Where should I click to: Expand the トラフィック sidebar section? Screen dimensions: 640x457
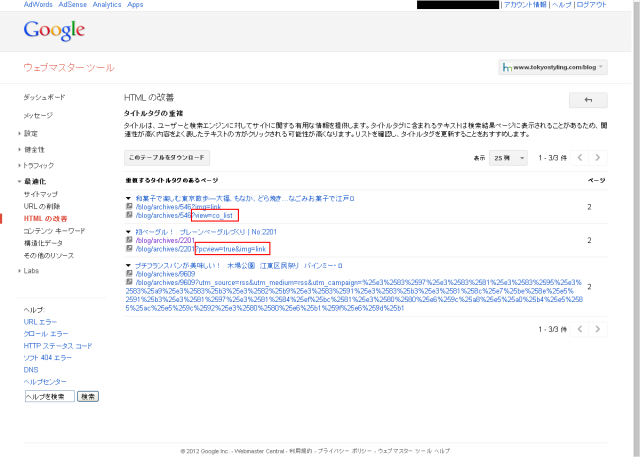tap(20, 165)
